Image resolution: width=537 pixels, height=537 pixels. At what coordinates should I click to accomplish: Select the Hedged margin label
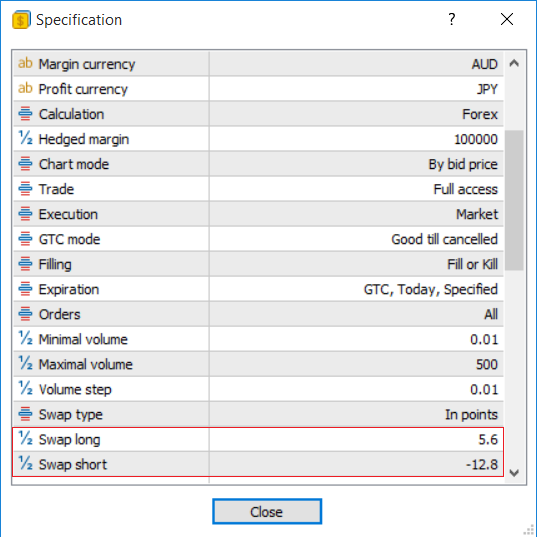(84, 140)
